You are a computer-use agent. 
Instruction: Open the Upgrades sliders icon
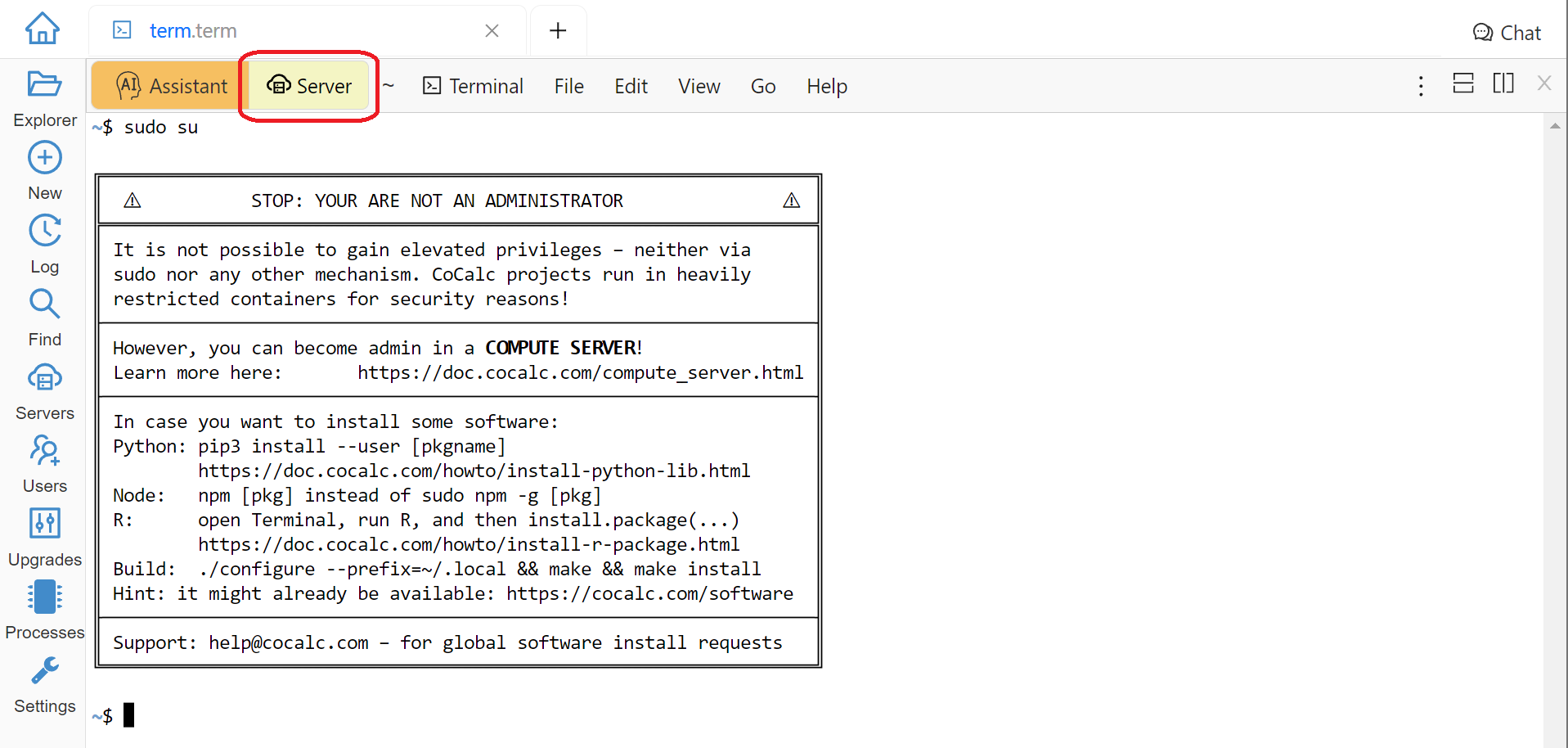(x=44, y=524)
